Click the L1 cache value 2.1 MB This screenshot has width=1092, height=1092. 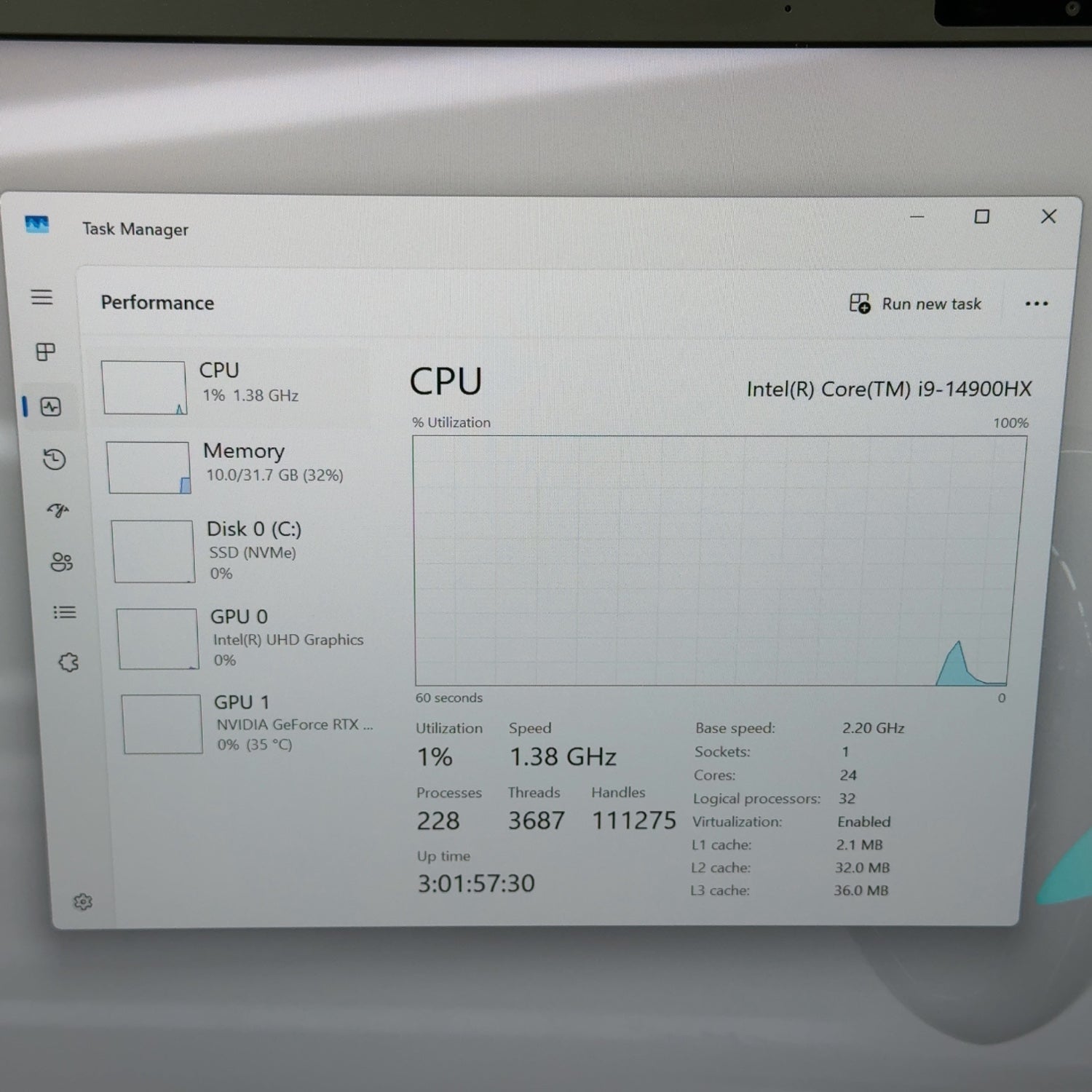click(859, 845)
